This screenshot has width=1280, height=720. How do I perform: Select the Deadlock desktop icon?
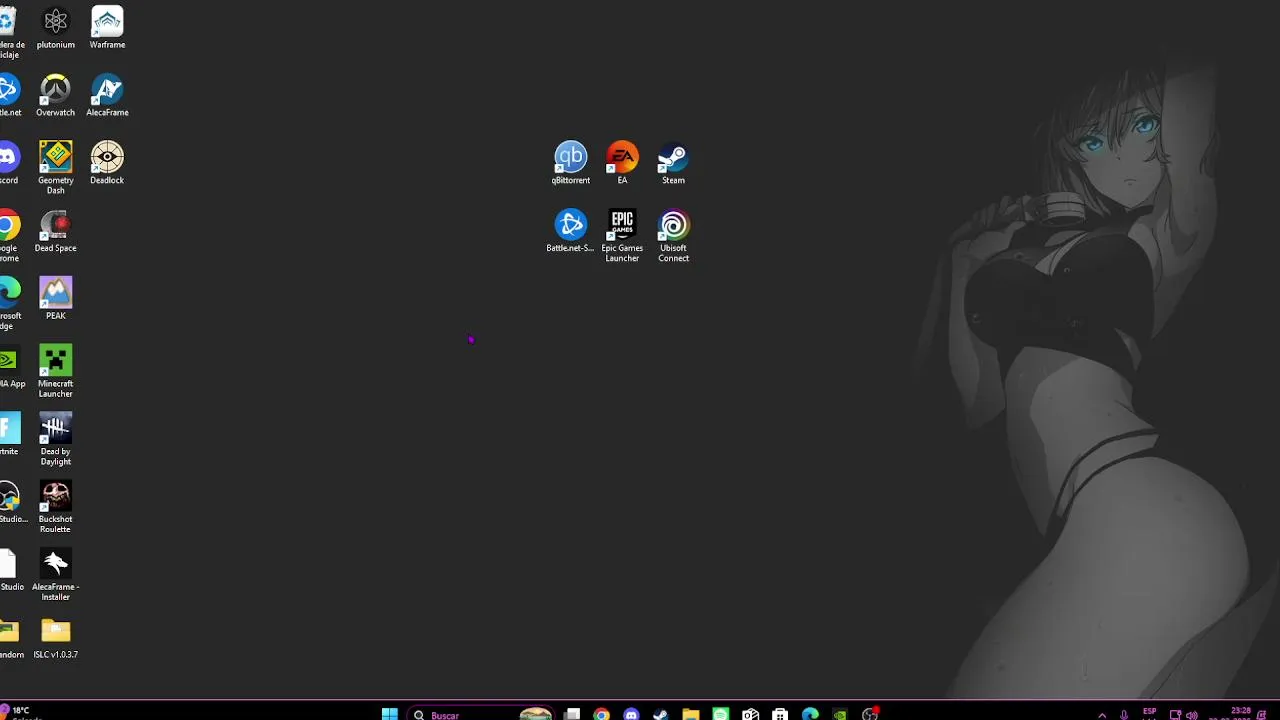point(107,163)
